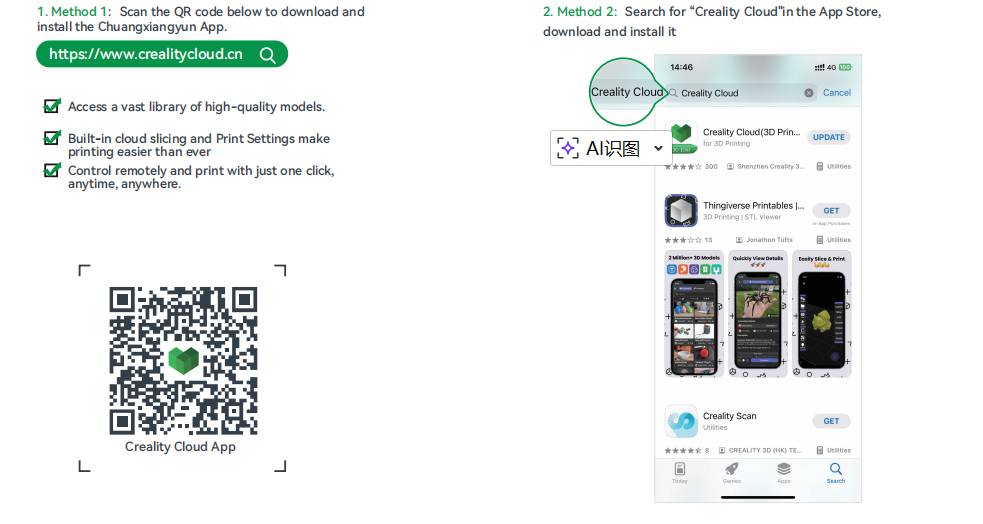Toggle the high-quality models library checkbox
Viewport: 983px width, 524px height.
click(x=52, y=105)
